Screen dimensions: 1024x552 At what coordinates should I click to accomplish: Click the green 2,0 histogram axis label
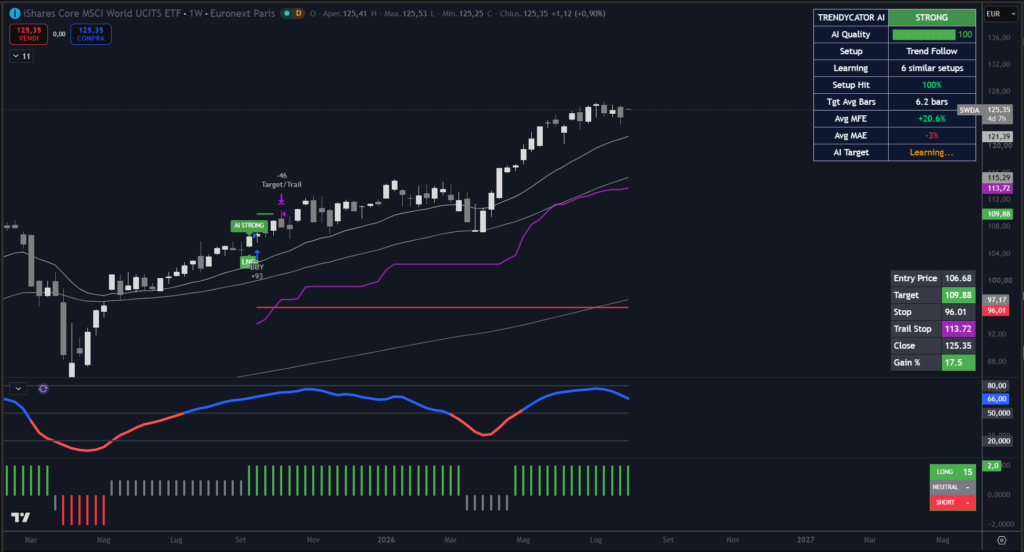click(x=993, y=466)
